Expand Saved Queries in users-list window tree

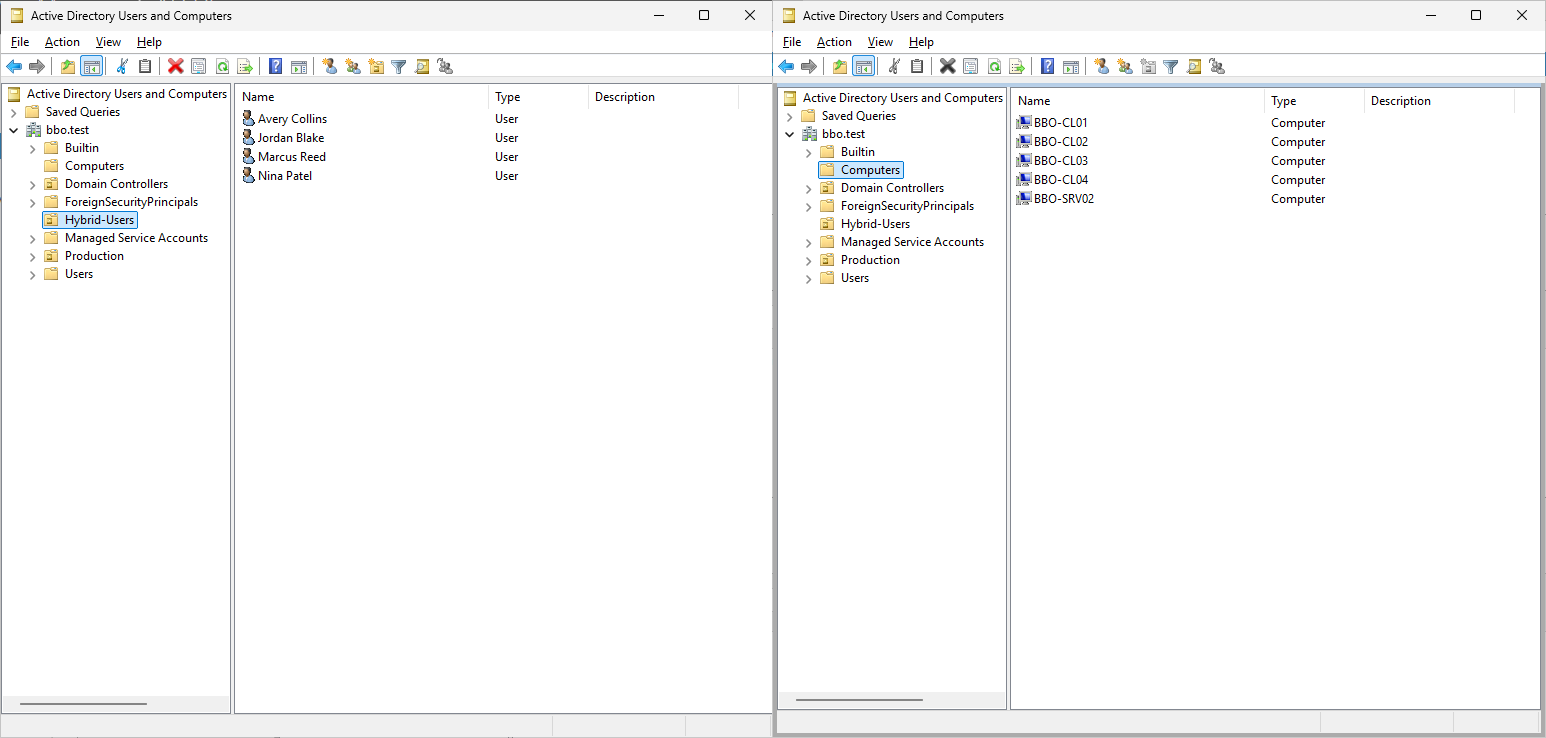pos(13,112)
